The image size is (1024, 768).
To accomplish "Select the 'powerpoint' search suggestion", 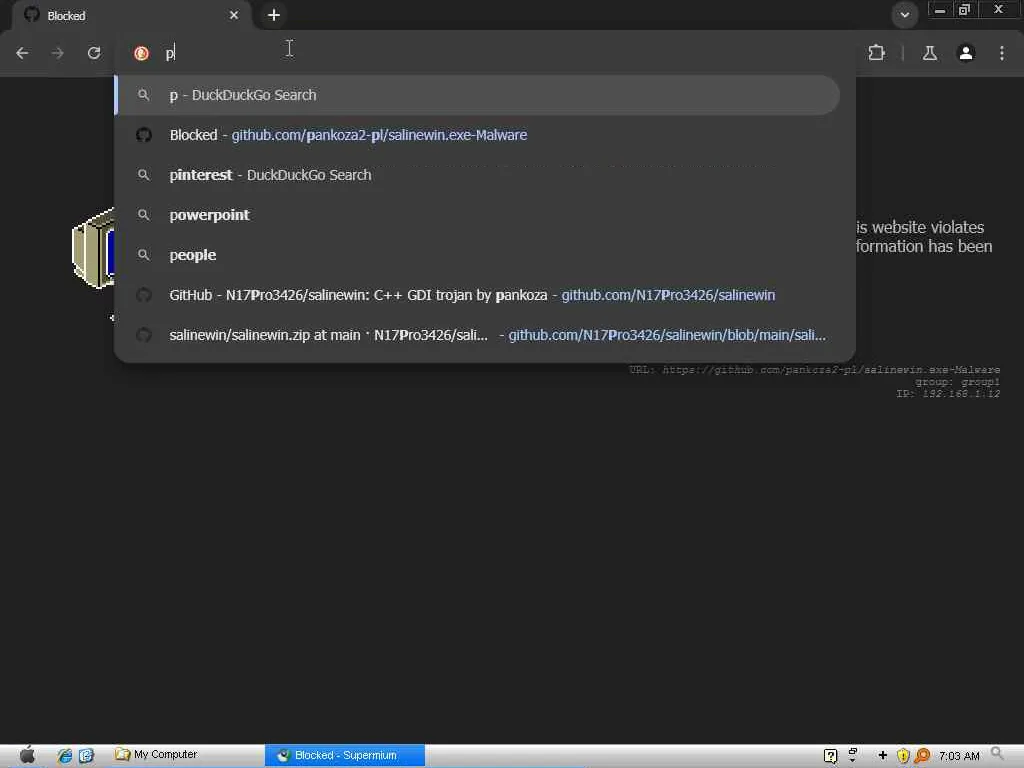I will [477, 215].
